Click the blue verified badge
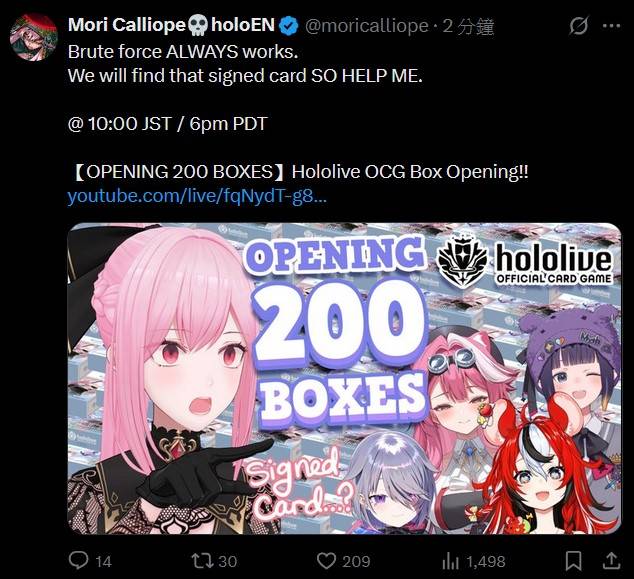This screenshot has height=579, width=634. [289, 25]
